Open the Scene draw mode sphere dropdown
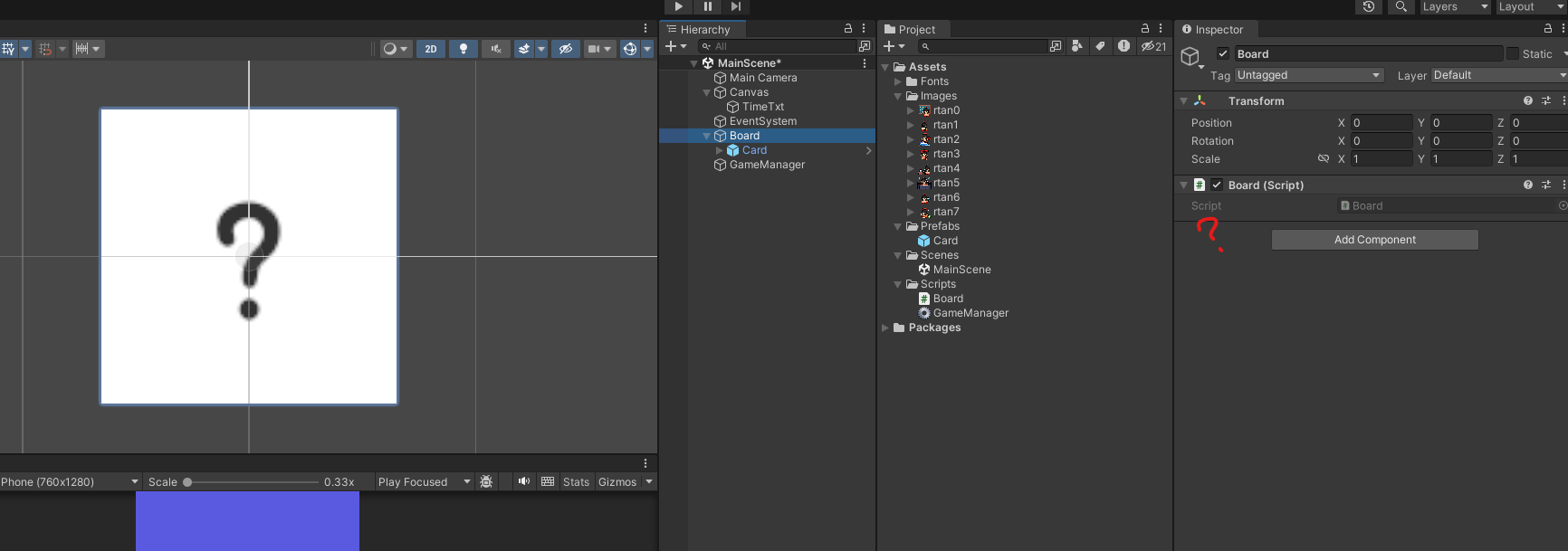 tap(396, 49)
